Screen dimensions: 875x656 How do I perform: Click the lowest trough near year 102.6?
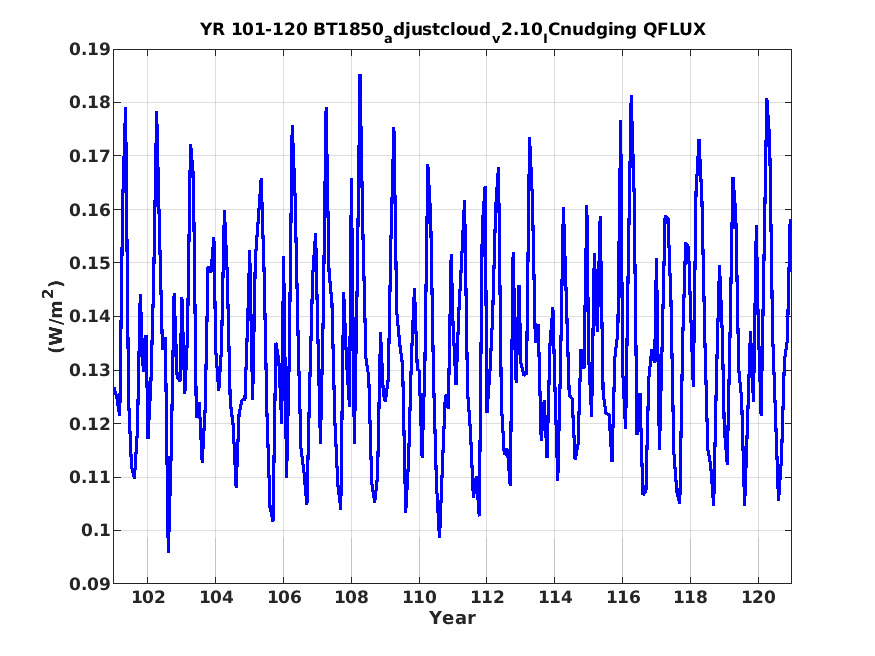(x=168, y=551)
